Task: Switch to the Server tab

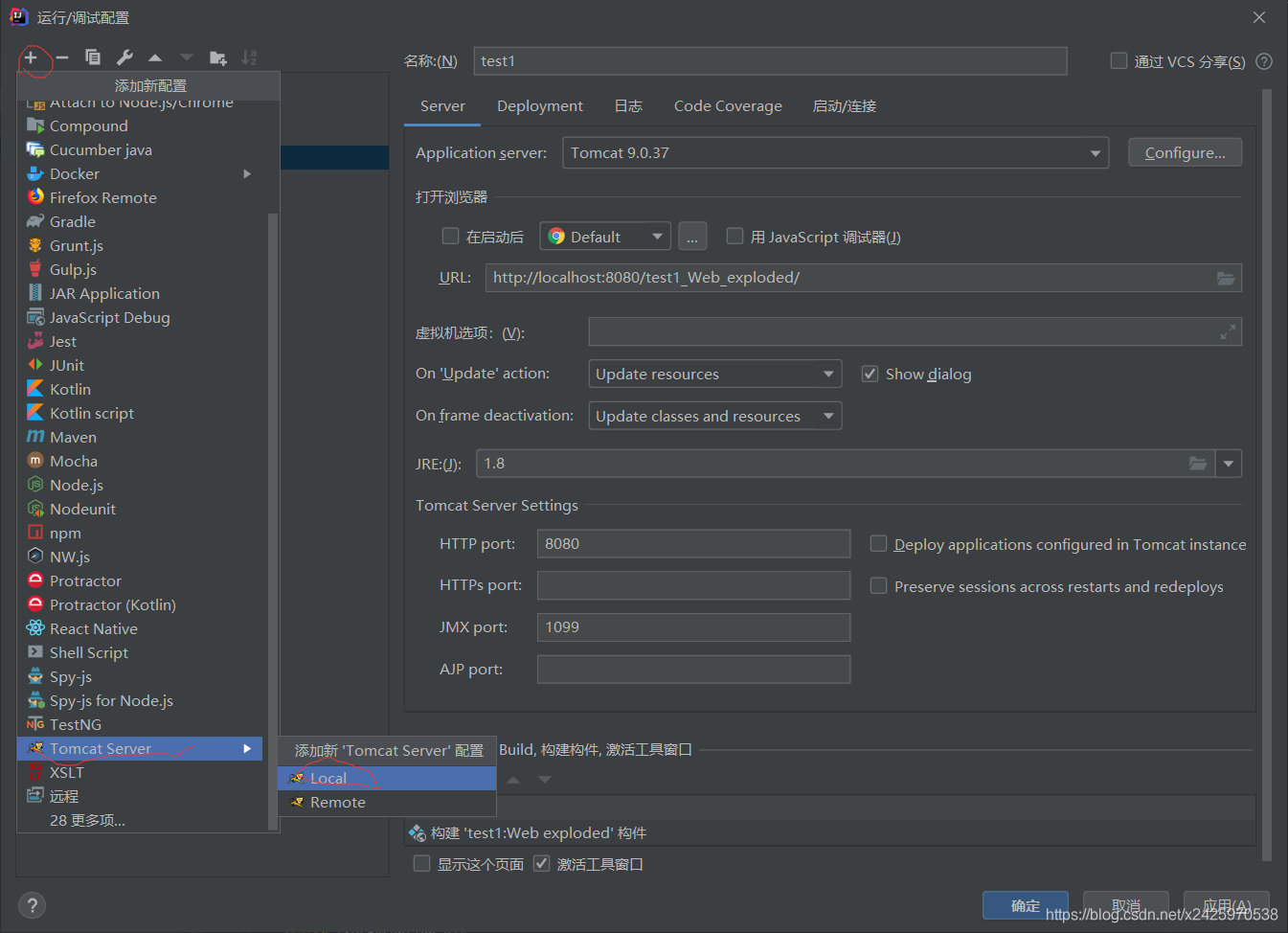Action: coord(442,106)
